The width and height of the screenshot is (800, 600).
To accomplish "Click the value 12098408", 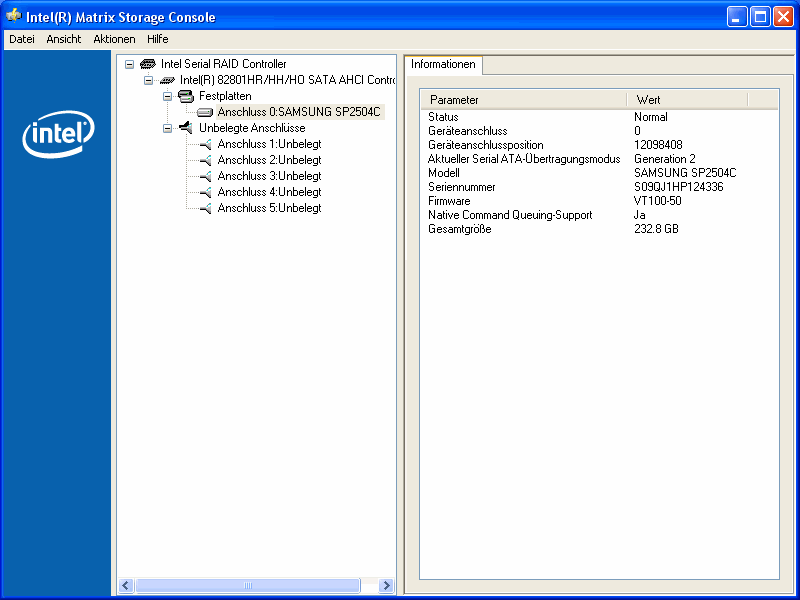I will click(658, 145).
